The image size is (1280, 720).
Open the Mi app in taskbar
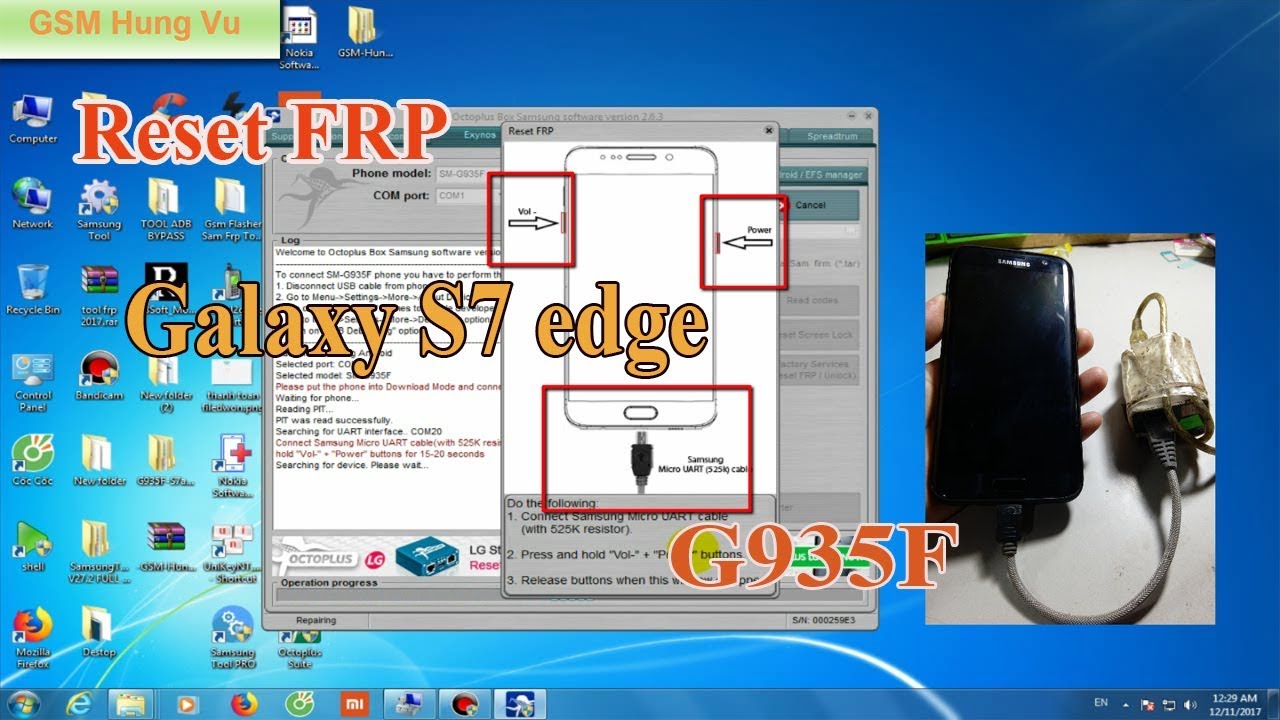tap(355, 704)
